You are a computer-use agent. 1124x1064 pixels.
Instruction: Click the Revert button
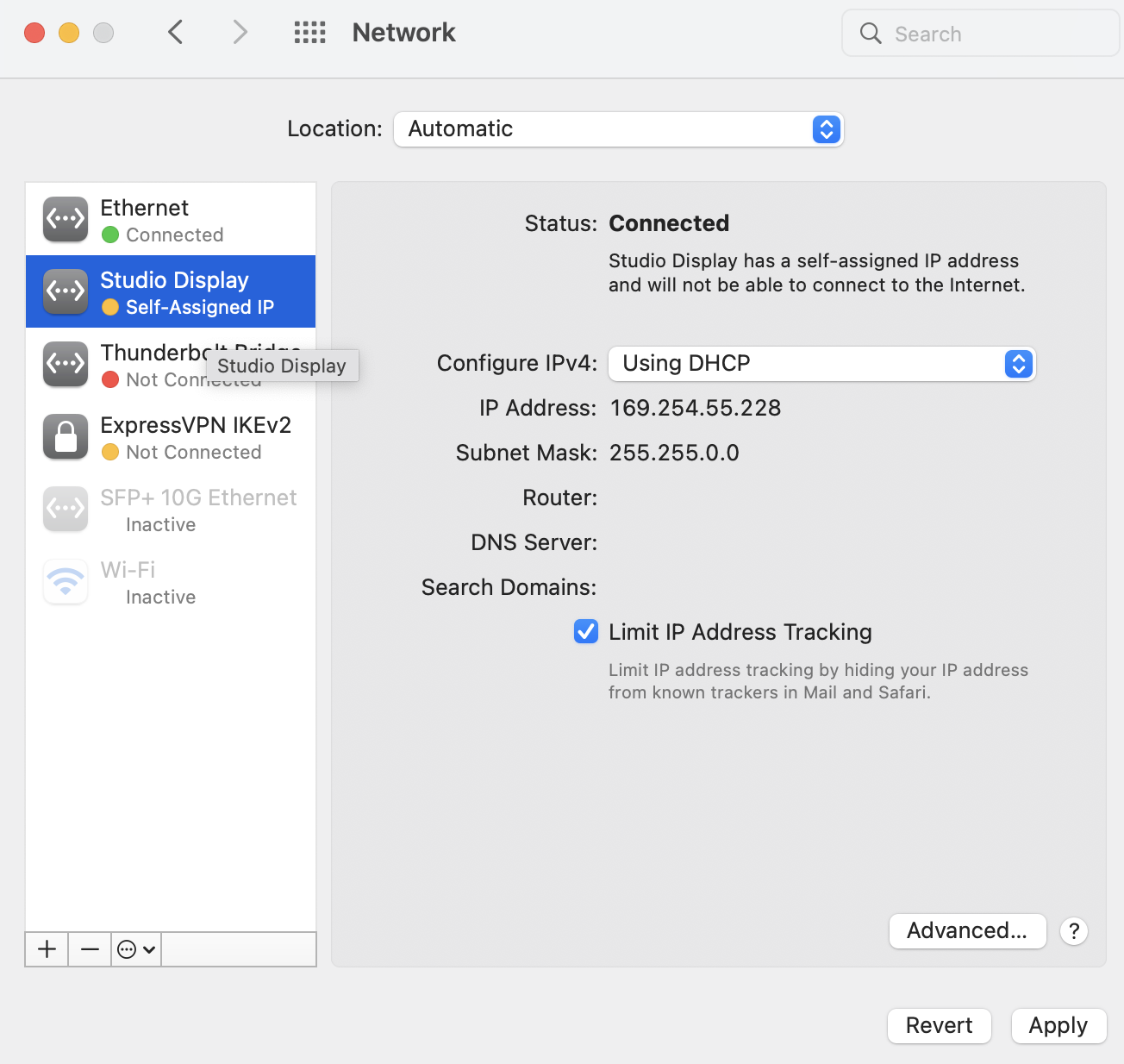coord(939,1026)
